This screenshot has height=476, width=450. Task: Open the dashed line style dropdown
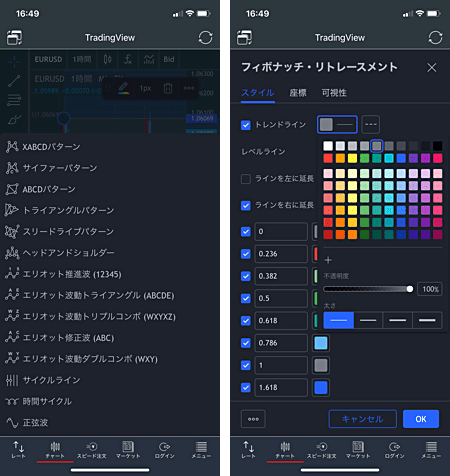click(371, 124)
